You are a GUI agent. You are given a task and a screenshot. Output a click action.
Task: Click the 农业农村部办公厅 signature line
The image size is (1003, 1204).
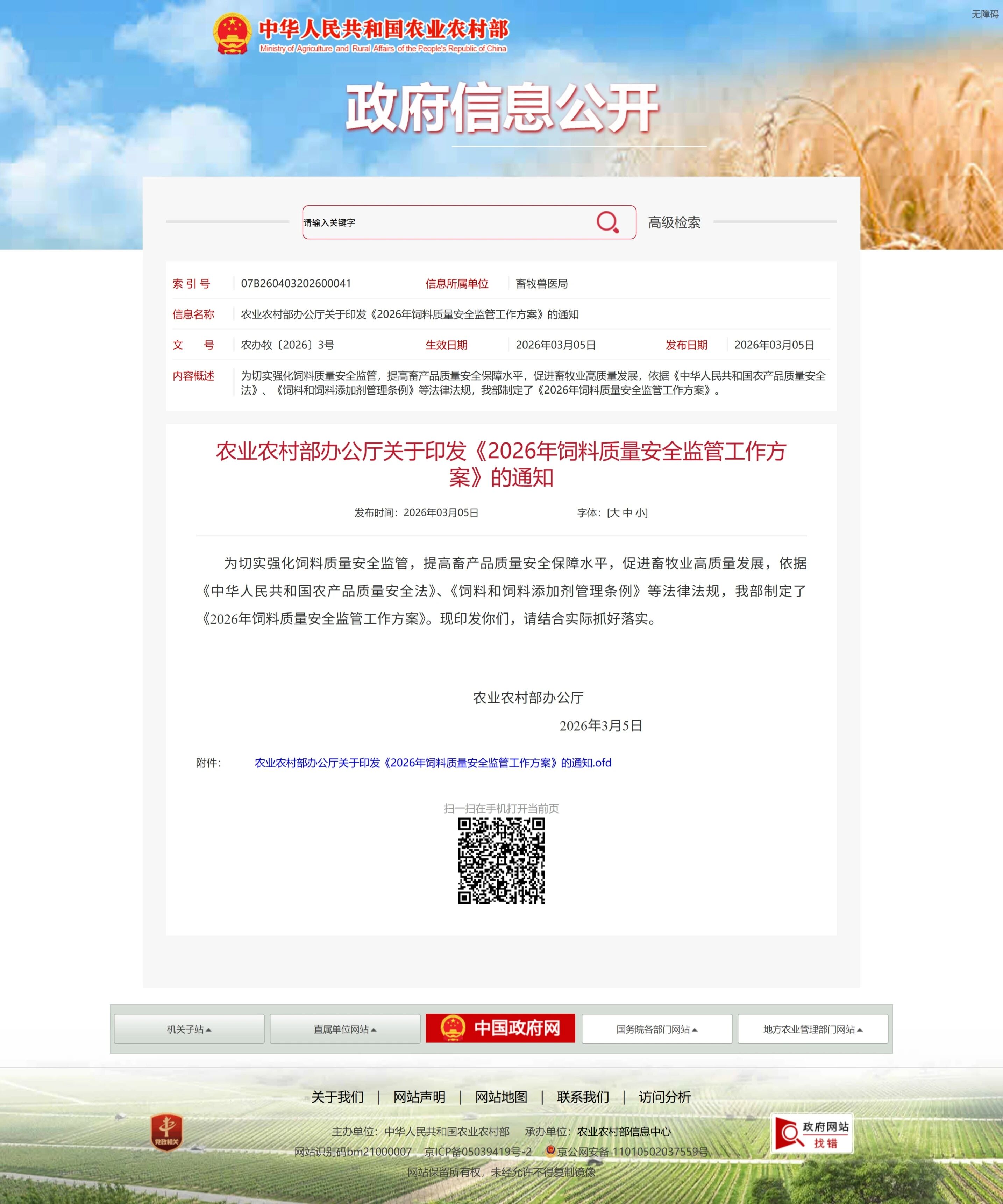tap(528, 698)
